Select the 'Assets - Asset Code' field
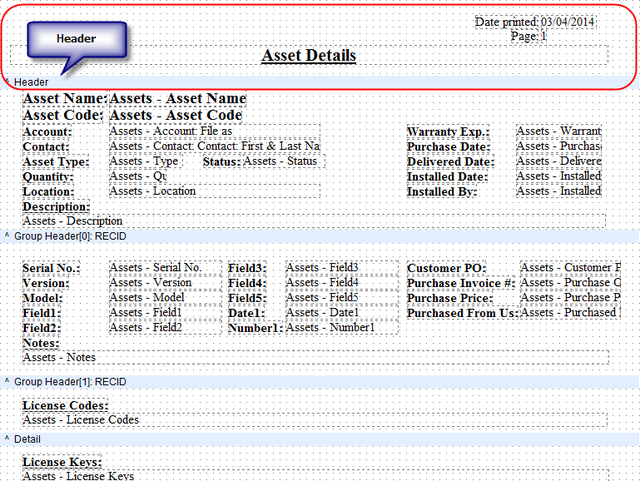This screenshot has height=481, width=640. pos(175,115)
